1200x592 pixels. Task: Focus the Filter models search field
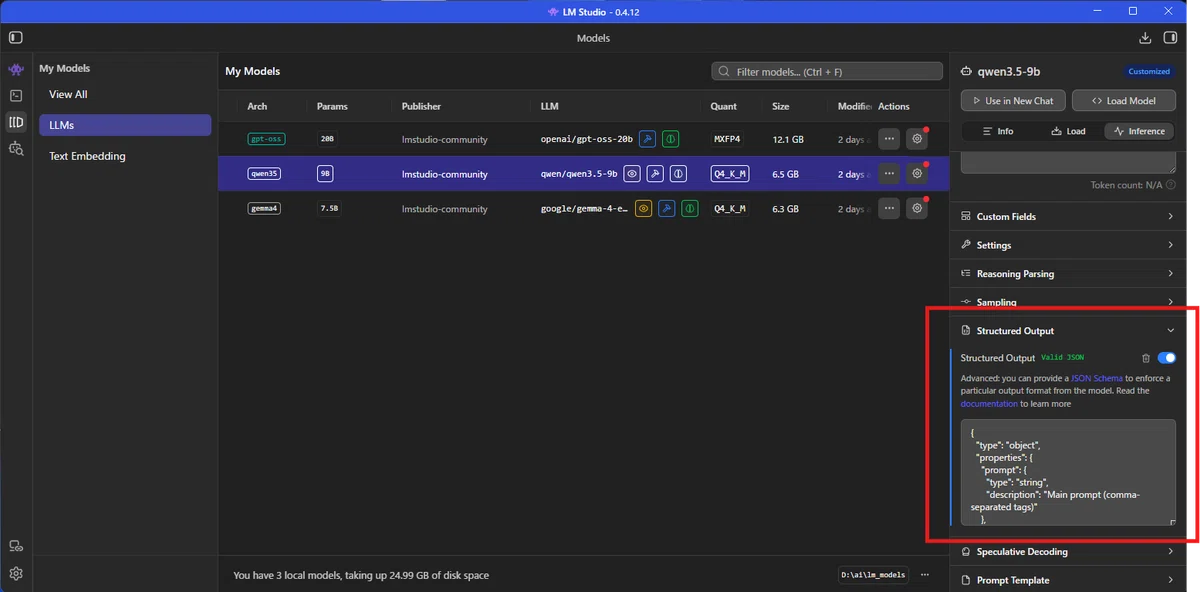(827, 72)
